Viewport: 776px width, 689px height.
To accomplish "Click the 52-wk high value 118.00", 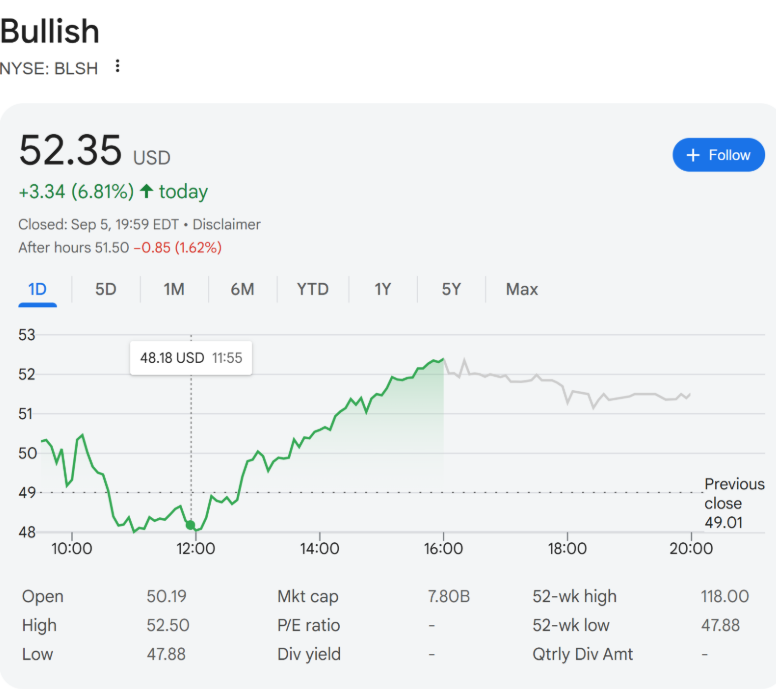I will click(724, 596).
